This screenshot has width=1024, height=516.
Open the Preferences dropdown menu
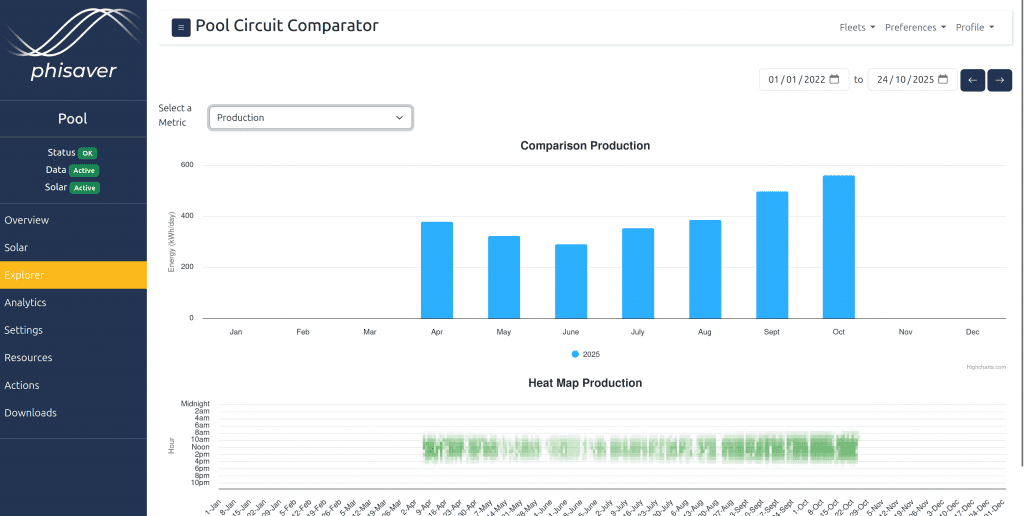[915, 27]
